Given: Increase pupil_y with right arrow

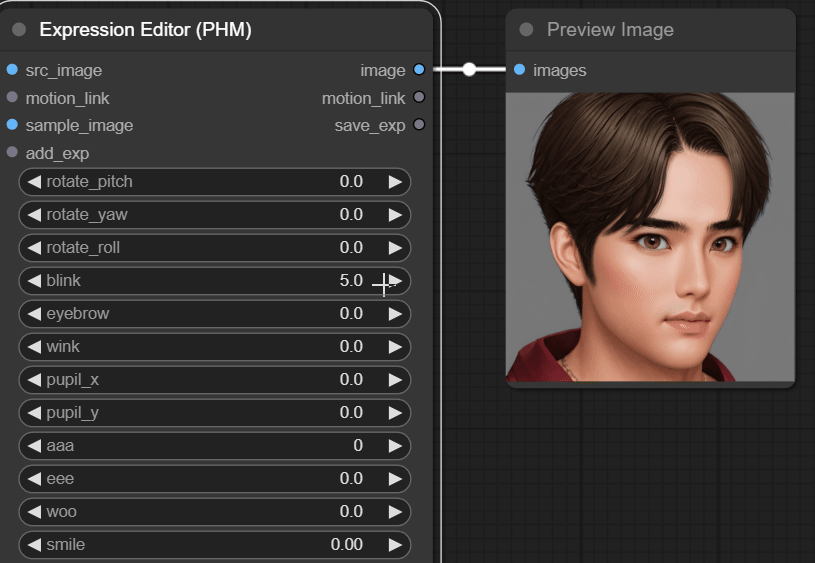Looking at the screenshot, I should click(395, 413).
